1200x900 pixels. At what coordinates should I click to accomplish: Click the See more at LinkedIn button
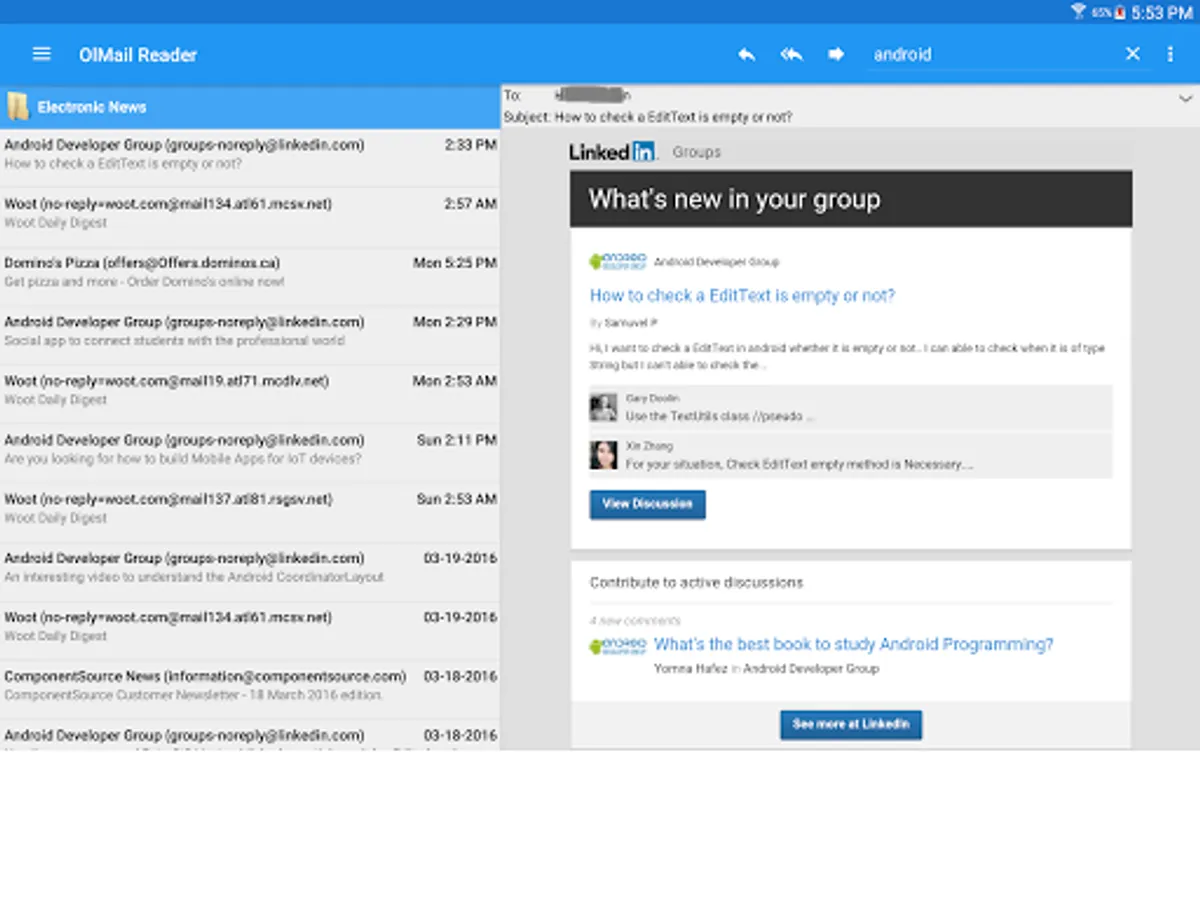click(851, 724)
